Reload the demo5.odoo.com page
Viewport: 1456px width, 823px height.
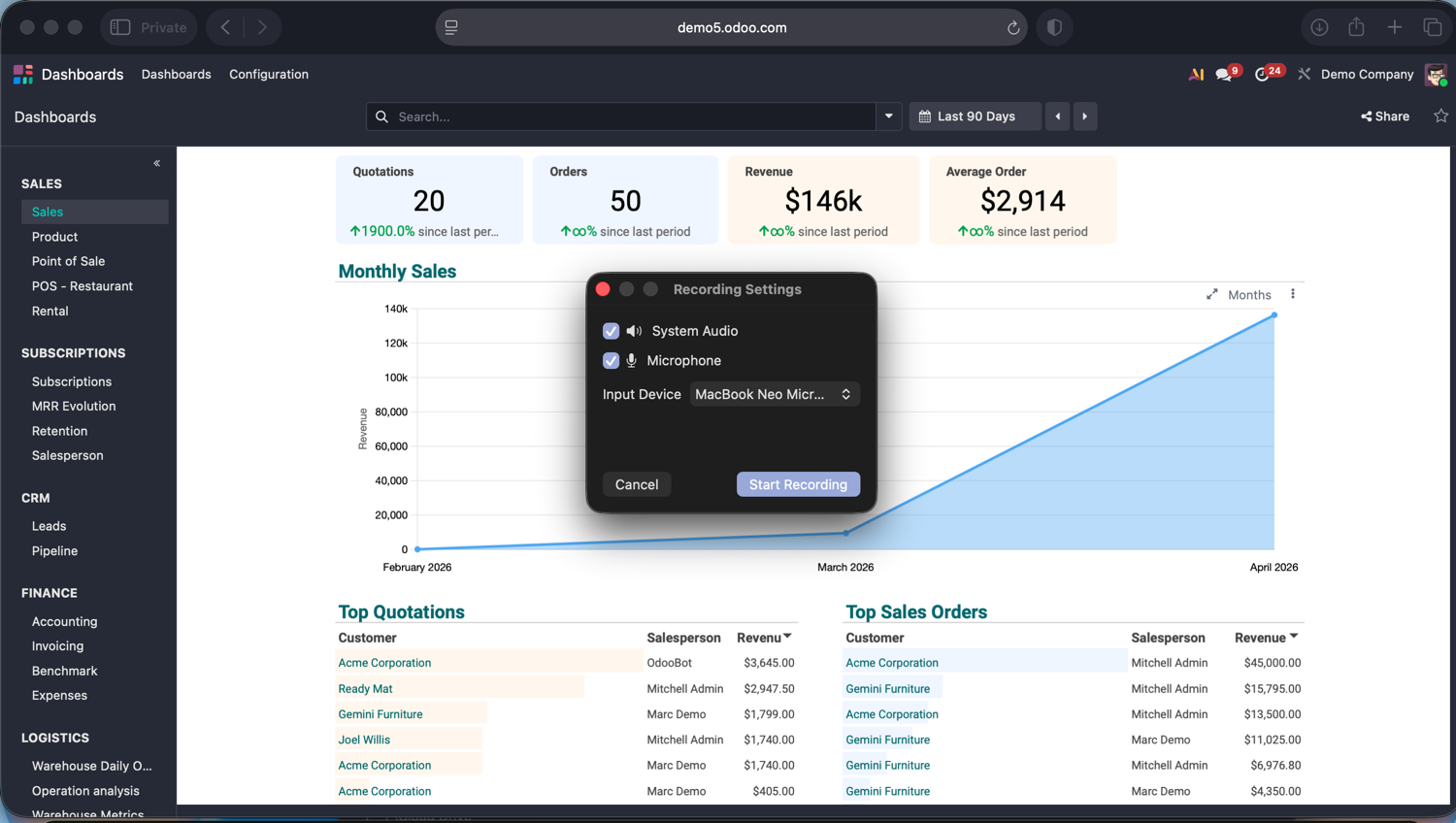(1013, 27)
